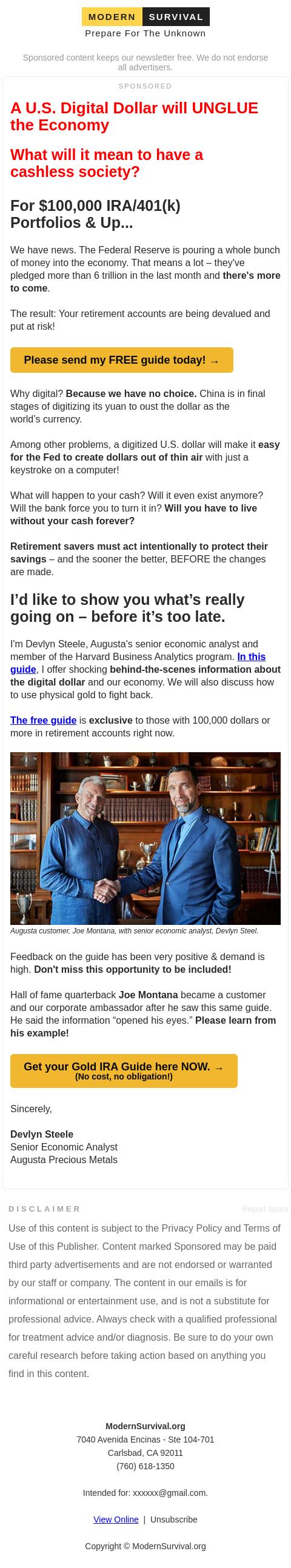Click the Unsubscribe link

(x=173, y=1520)
